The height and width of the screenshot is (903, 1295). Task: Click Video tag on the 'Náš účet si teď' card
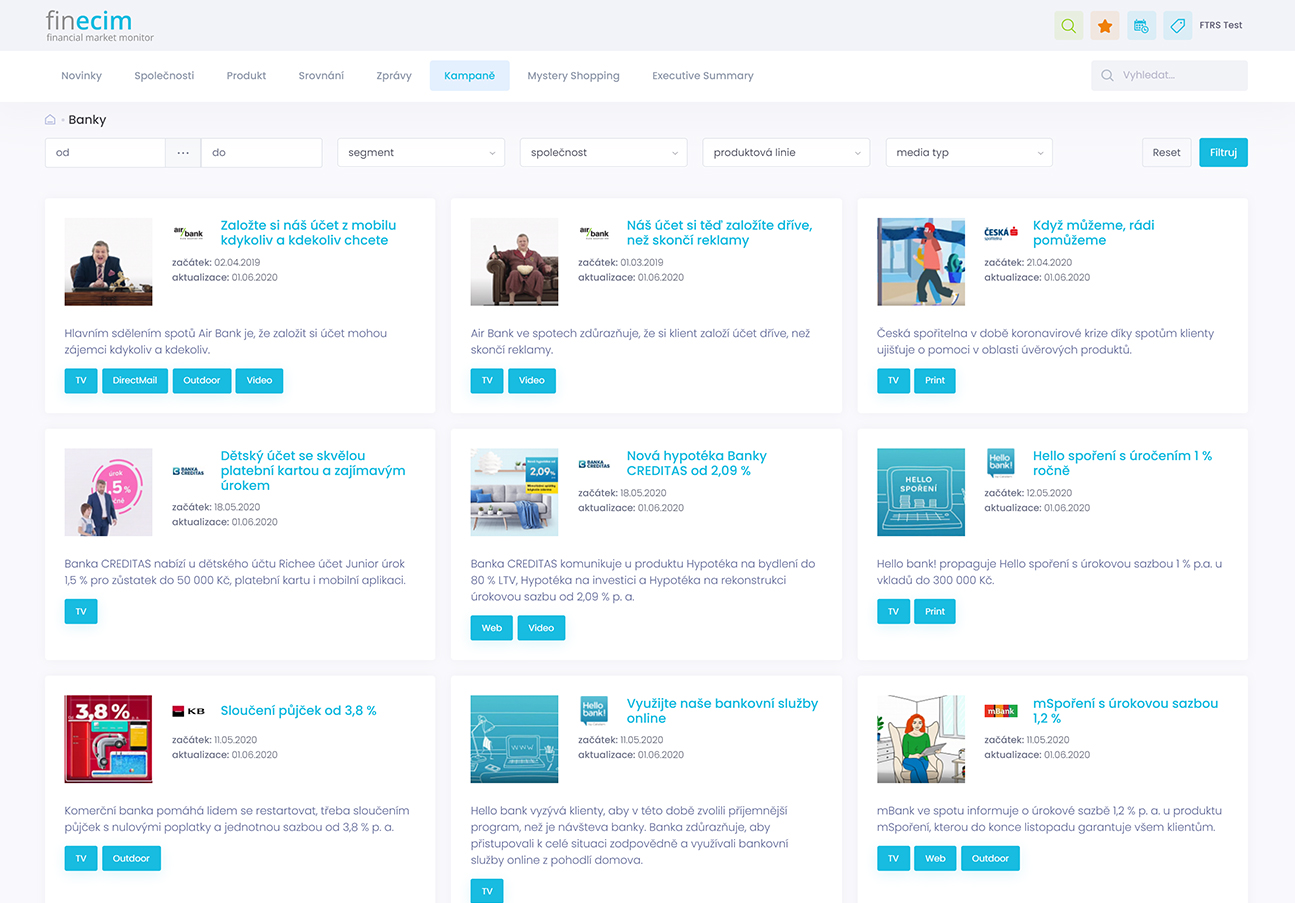coord(532,381)
